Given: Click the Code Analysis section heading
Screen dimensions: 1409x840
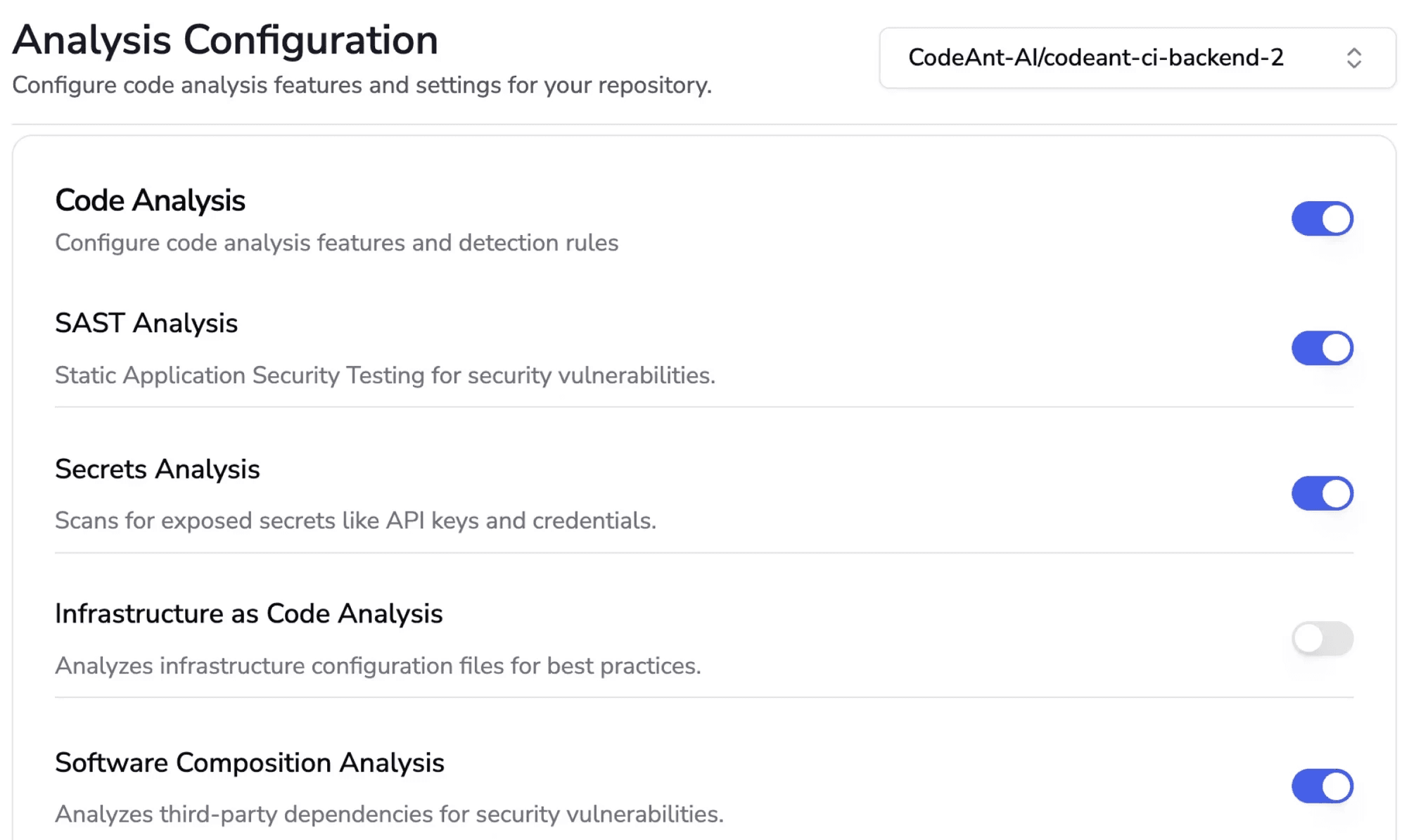Looking at the screenshot, I should click(150, 201).
